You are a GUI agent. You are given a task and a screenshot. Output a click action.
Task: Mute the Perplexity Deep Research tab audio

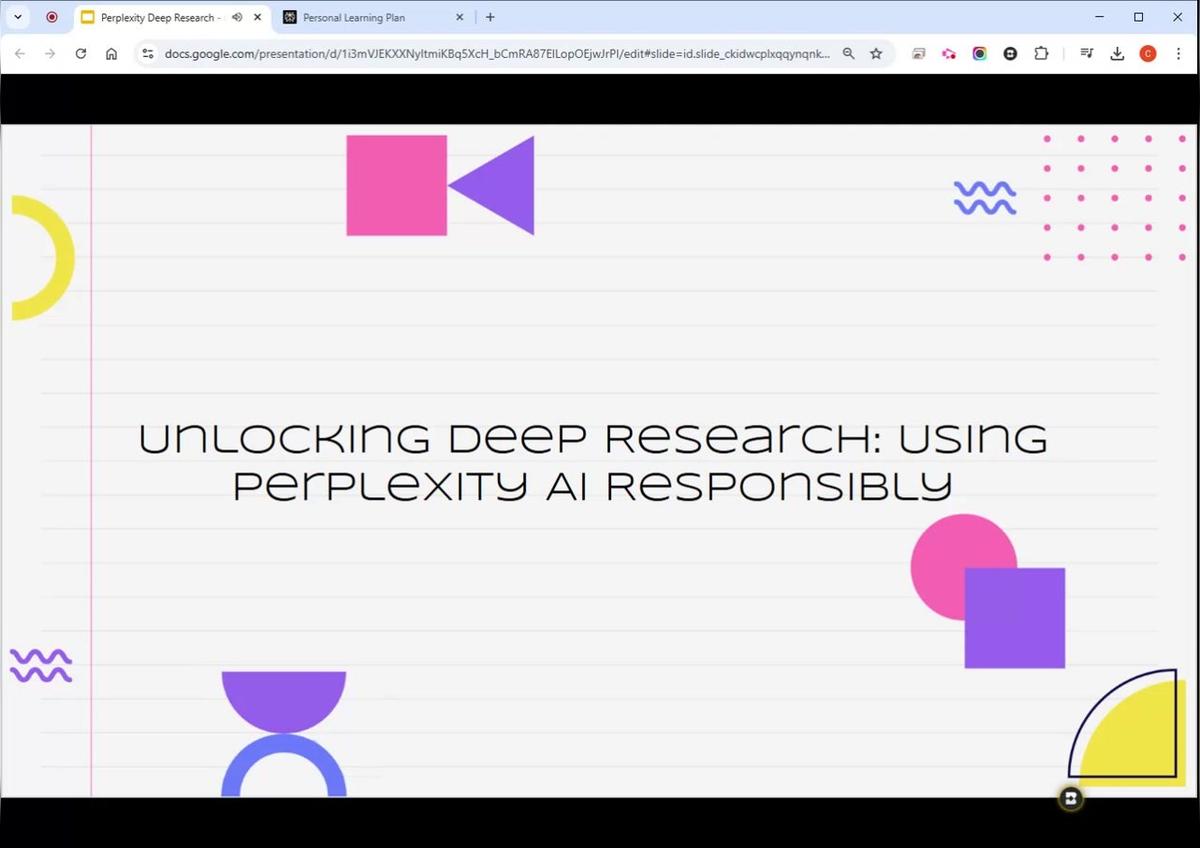tap(237, 17)
